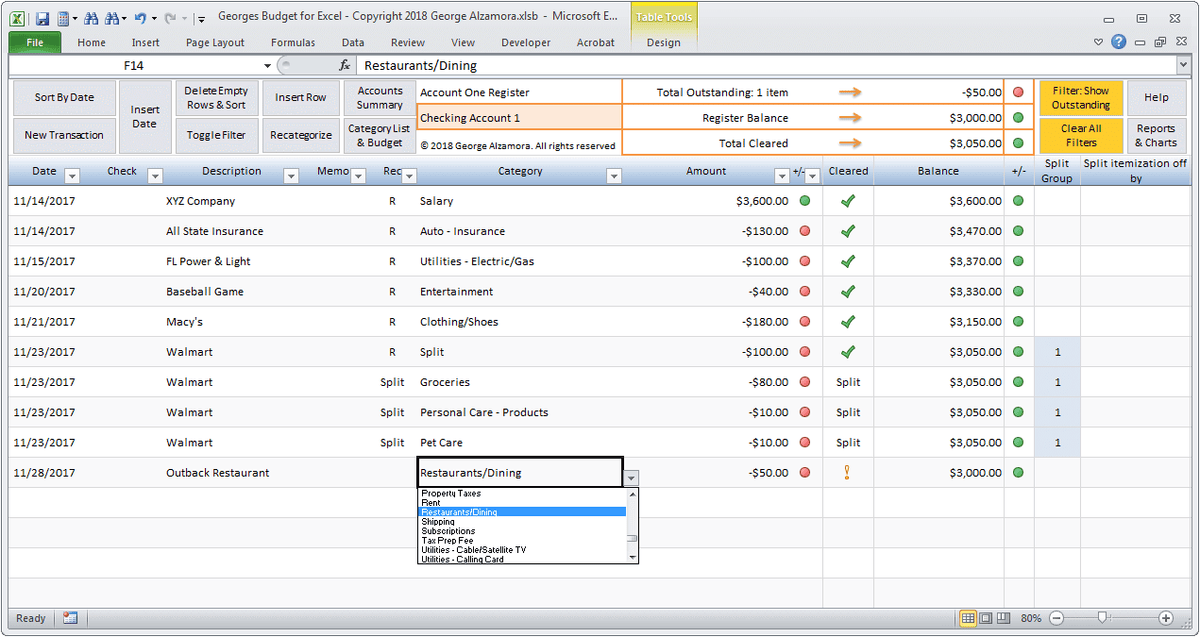
Task: Zoom out with the minus button
Action: (1056, 618)
